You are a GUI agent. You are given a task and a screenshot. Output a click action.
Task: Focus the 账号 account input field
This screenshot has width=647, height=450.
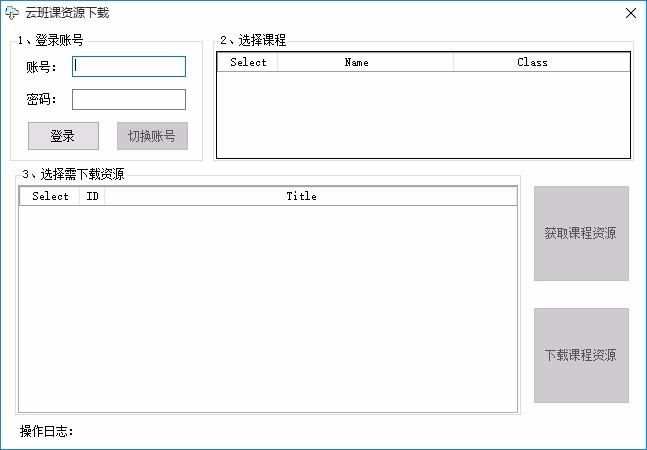(x=129, y=66)
